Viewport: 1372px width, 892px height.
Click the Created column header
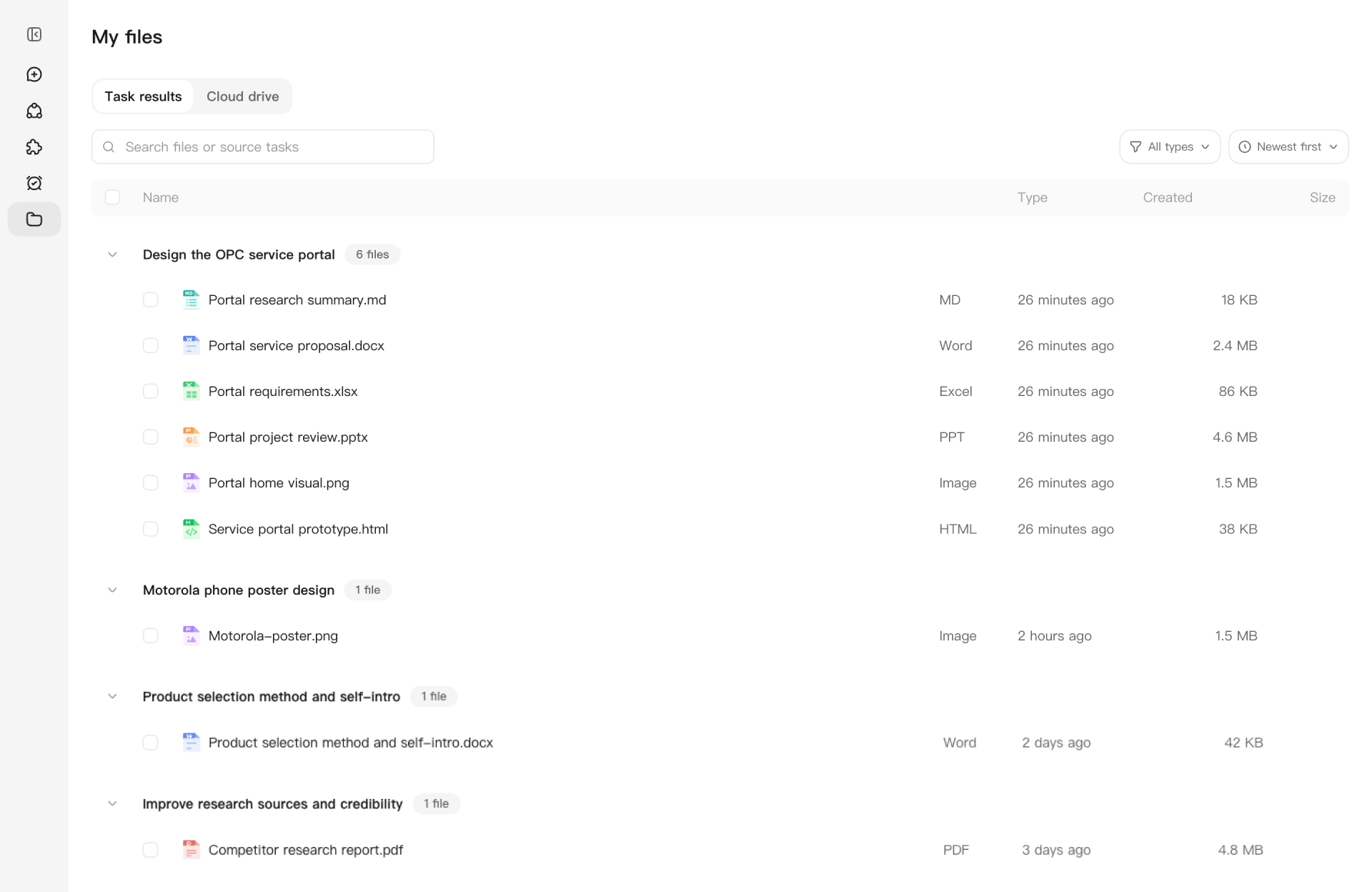click(x=1168, y=197)
